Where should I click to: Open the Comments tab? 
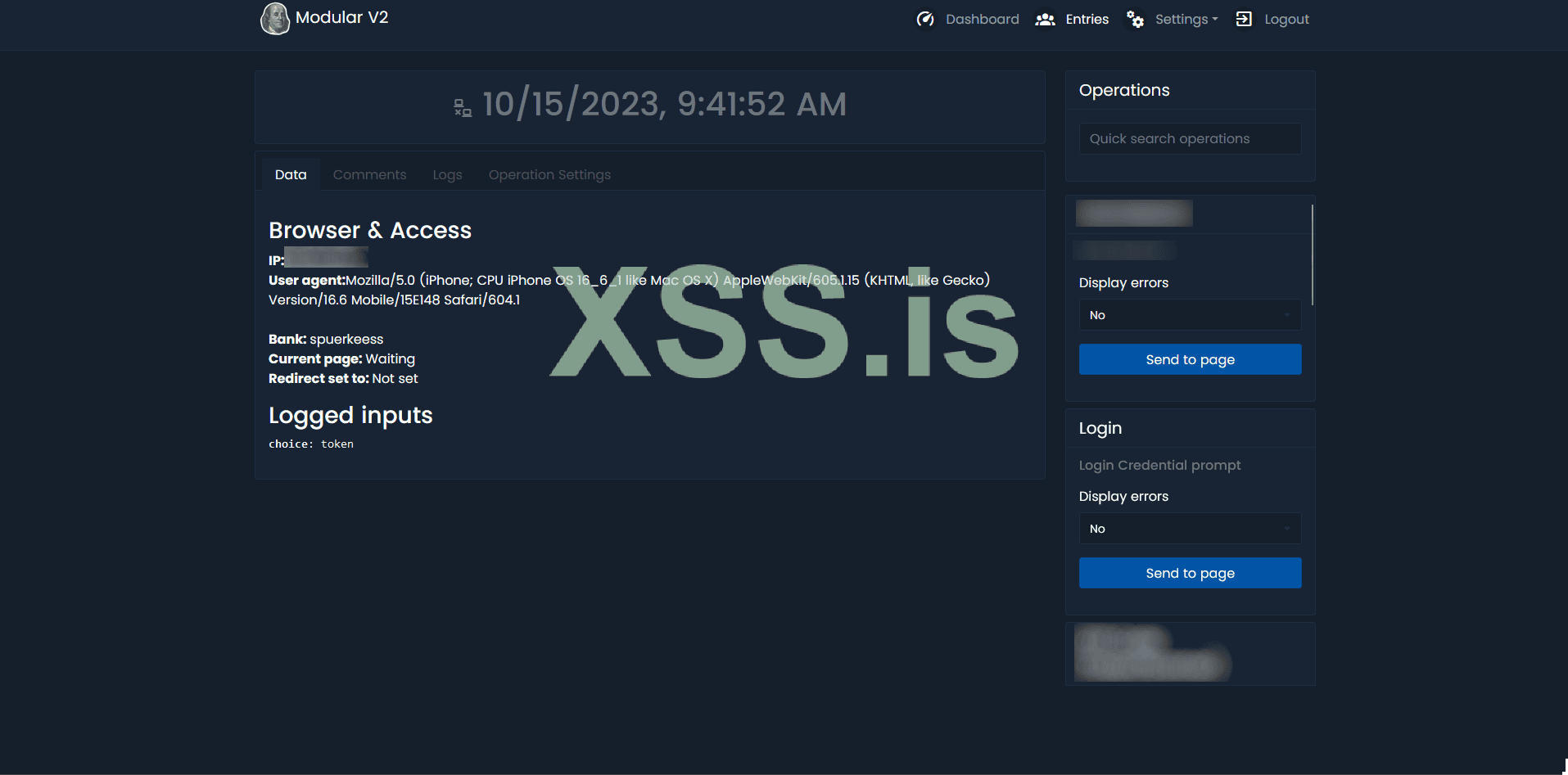coord(369,174)
